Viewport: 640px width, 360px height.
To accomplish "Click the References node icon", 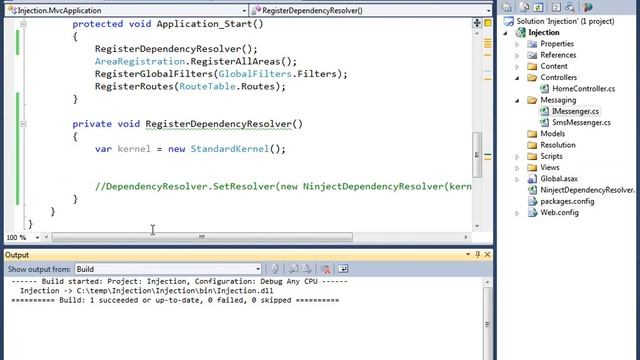I will [532, 55].
